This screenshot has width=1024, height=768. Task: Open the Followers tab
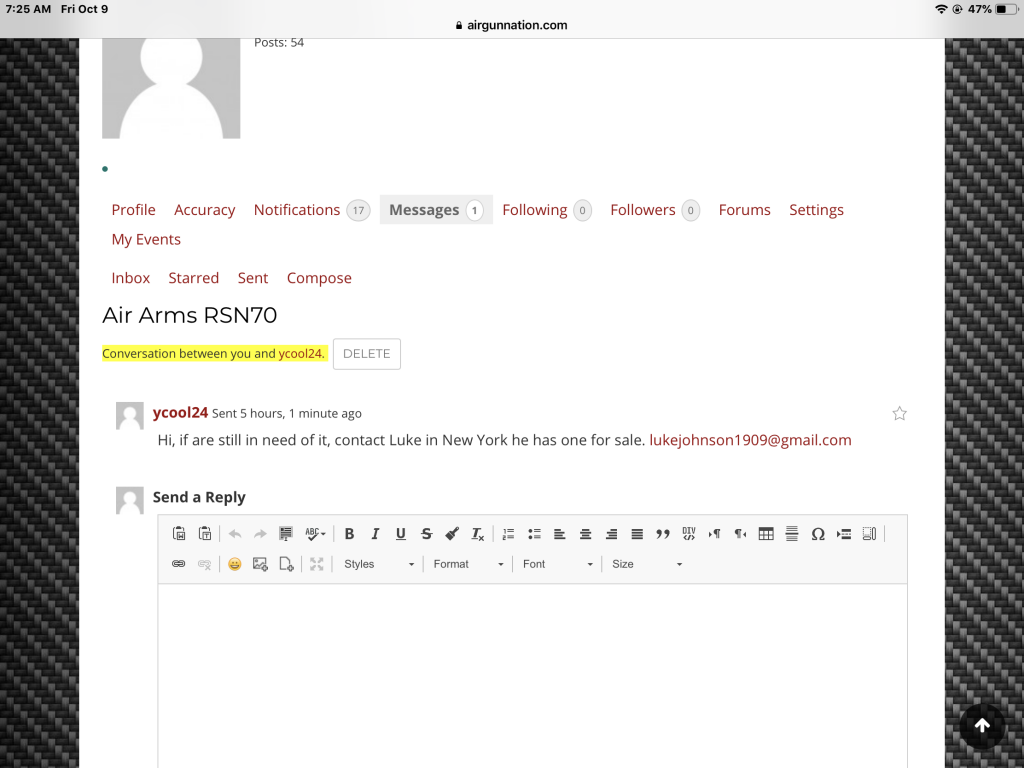[655, 210]
